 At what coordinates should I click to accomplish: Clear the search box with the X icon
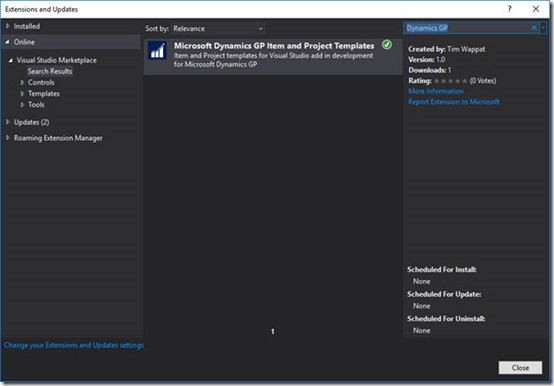[534, 28]
